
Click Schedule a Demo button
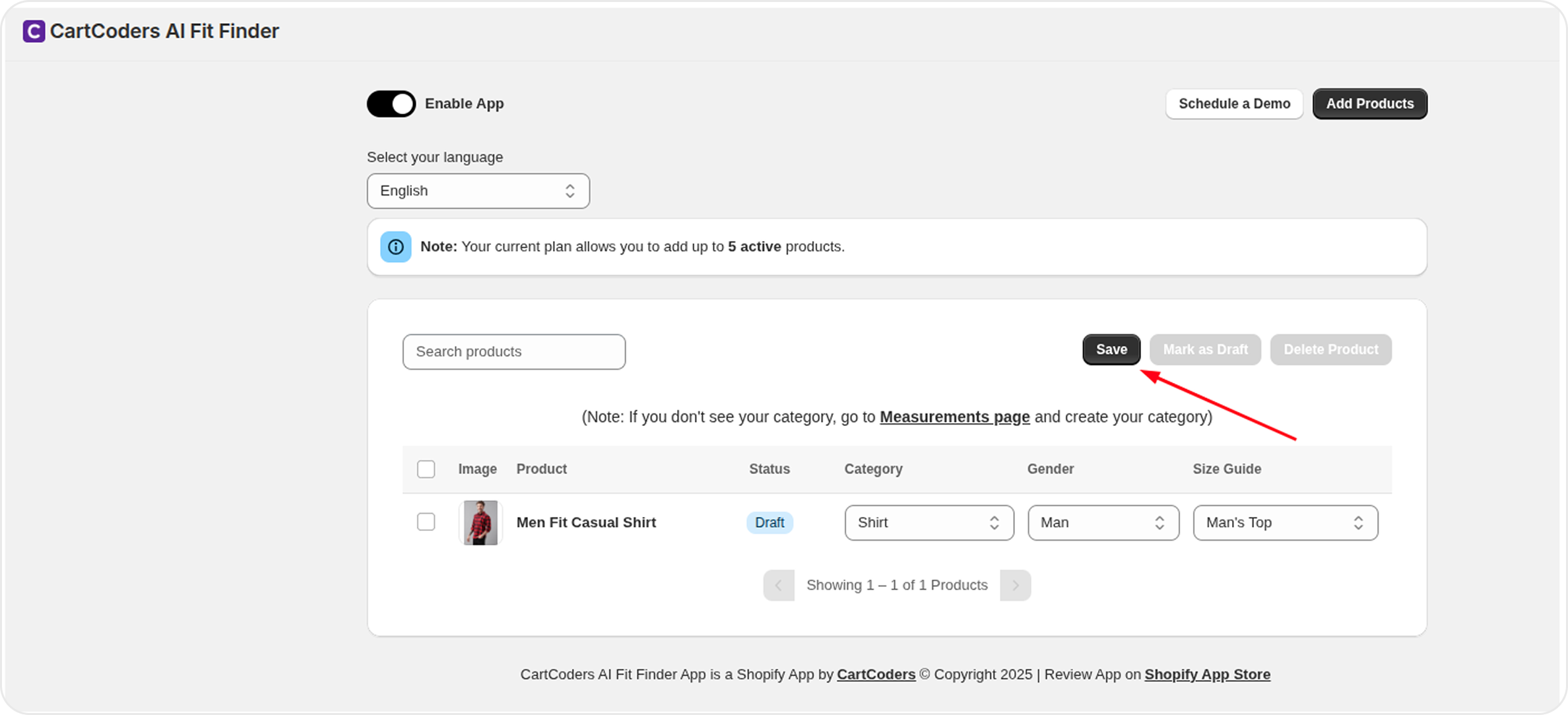click(1233, 104)
